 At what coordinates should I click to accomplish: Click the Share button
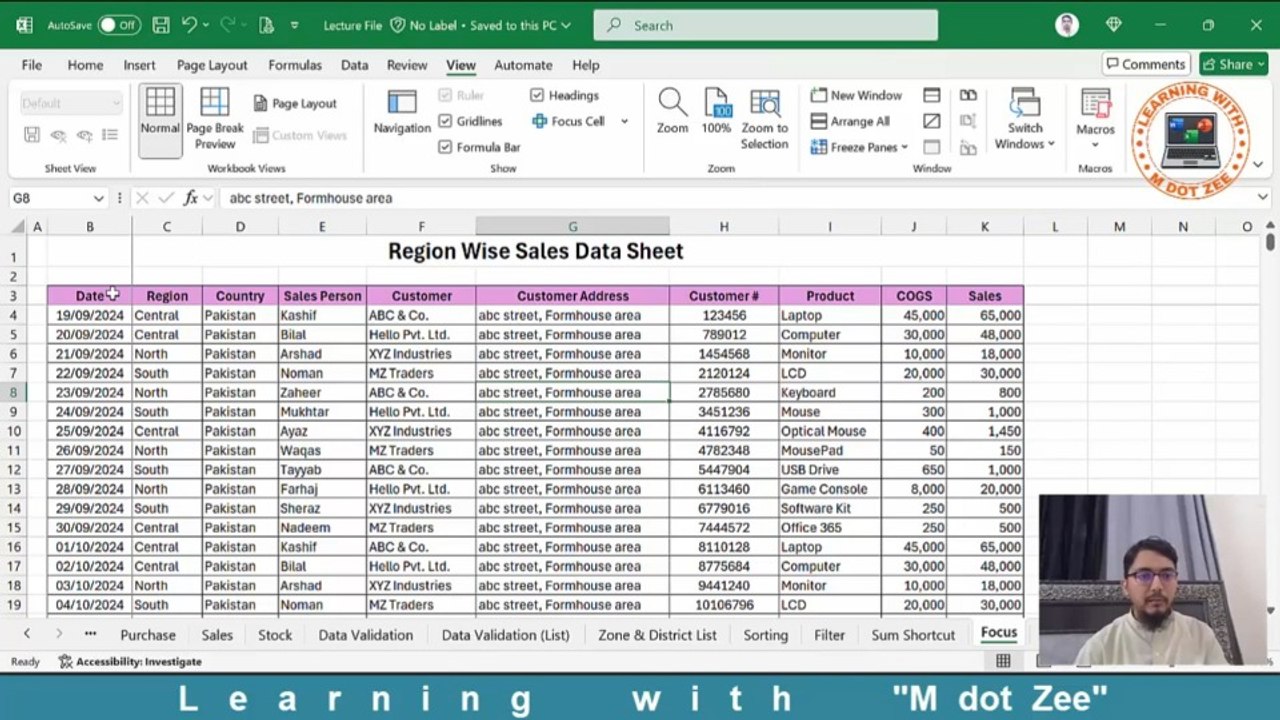[x=1234, y=64]
